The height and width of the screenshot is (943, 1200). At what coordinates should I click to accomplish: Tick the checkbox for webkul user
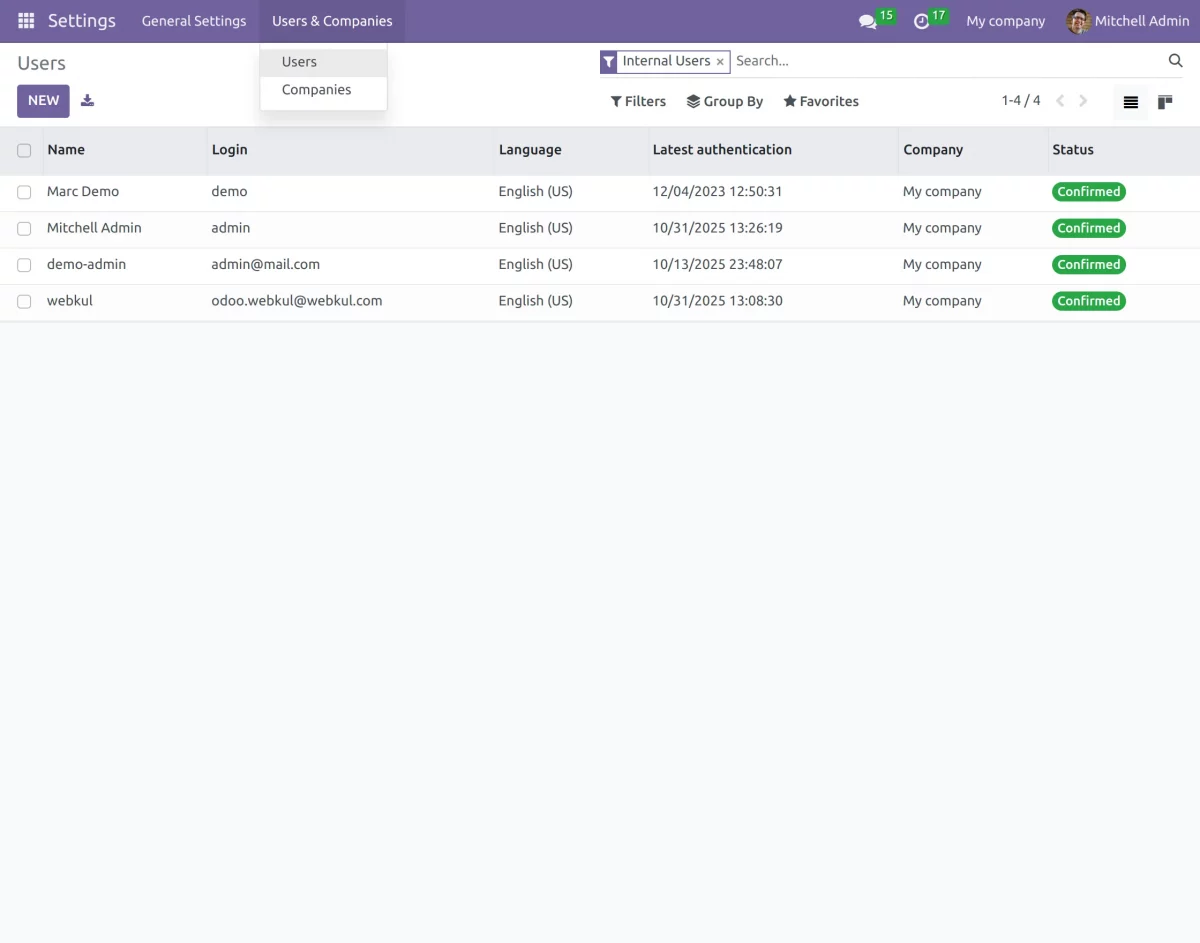click(x=24, y=300)
